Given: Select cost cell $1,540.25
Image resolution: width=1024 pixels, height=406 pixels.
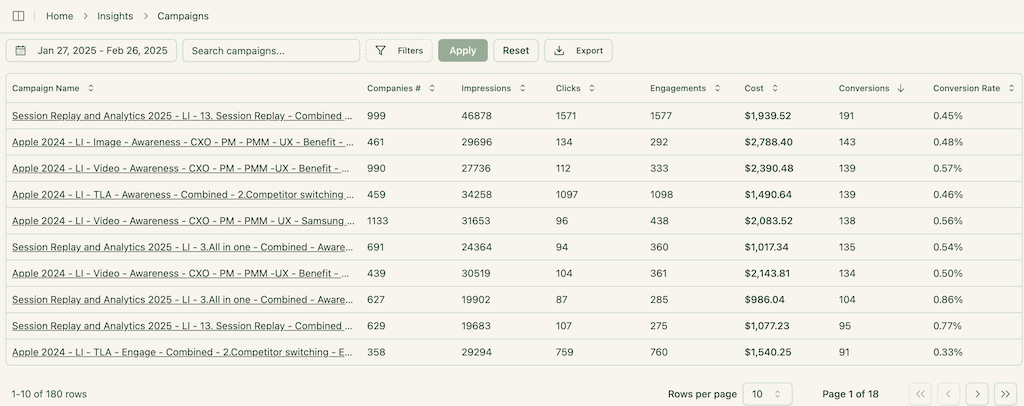Looking at the screenshot, I should tap(768, 352).
